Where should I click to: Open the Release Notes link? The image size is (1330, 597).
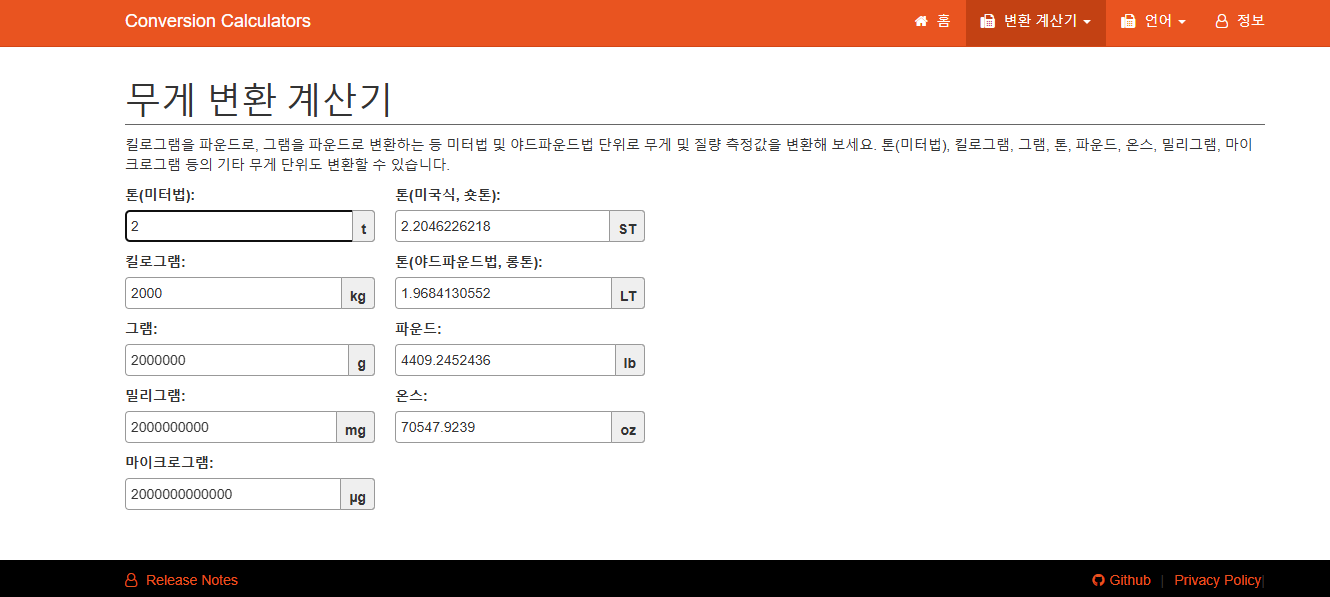point(190,580)
